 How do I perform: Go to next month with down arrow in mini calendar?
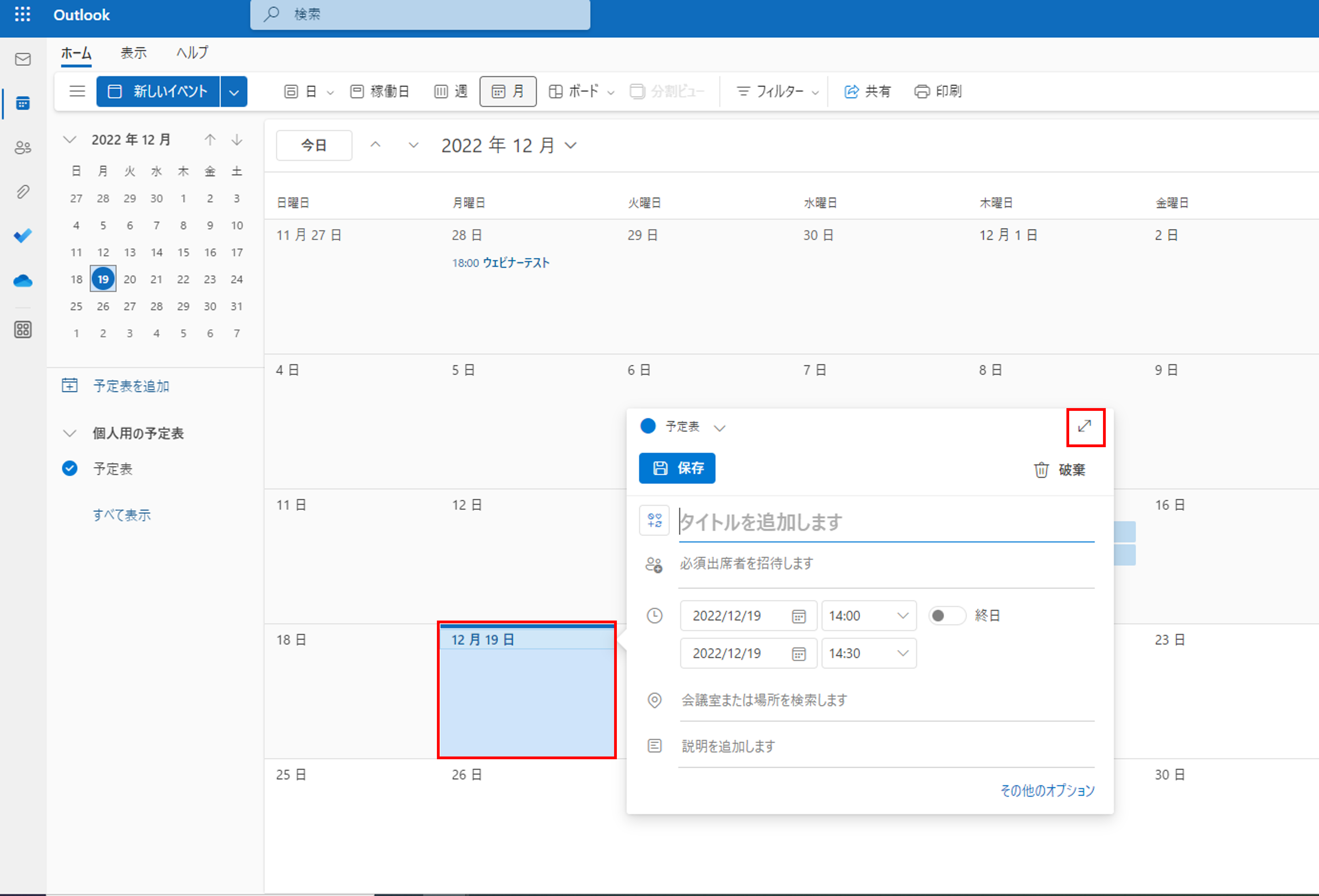[237, 140]
